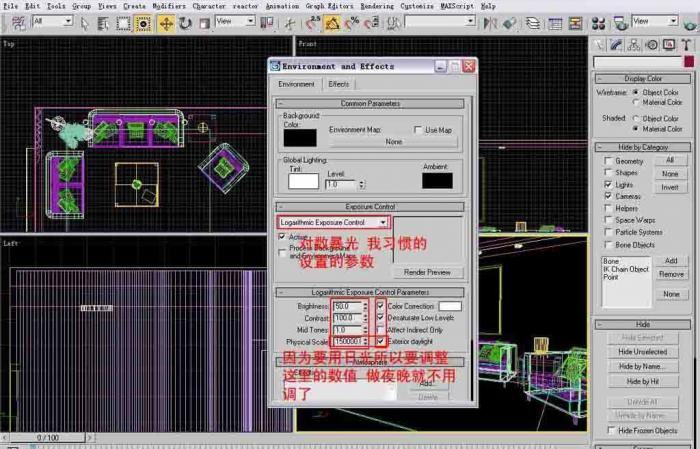Toggle the Active exposure control checkbox
This screenshot has width=700, height=449.
(282, 237)
